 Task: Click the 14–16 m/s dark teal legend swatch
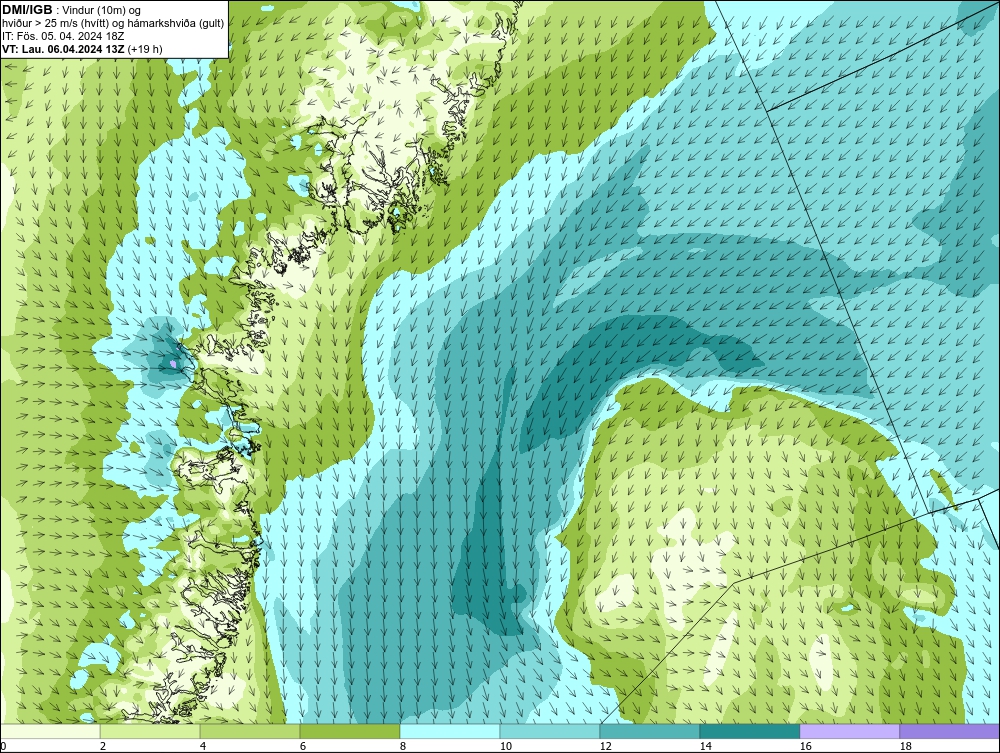click(749, 731)
